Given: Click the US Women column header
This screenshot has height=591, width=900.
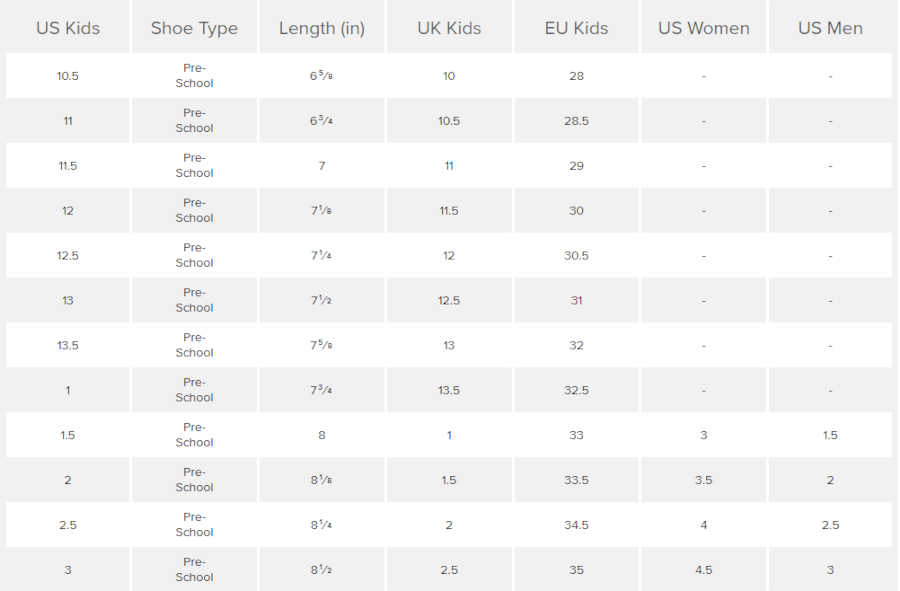Looking at the screenshot, I should point(703,28).
